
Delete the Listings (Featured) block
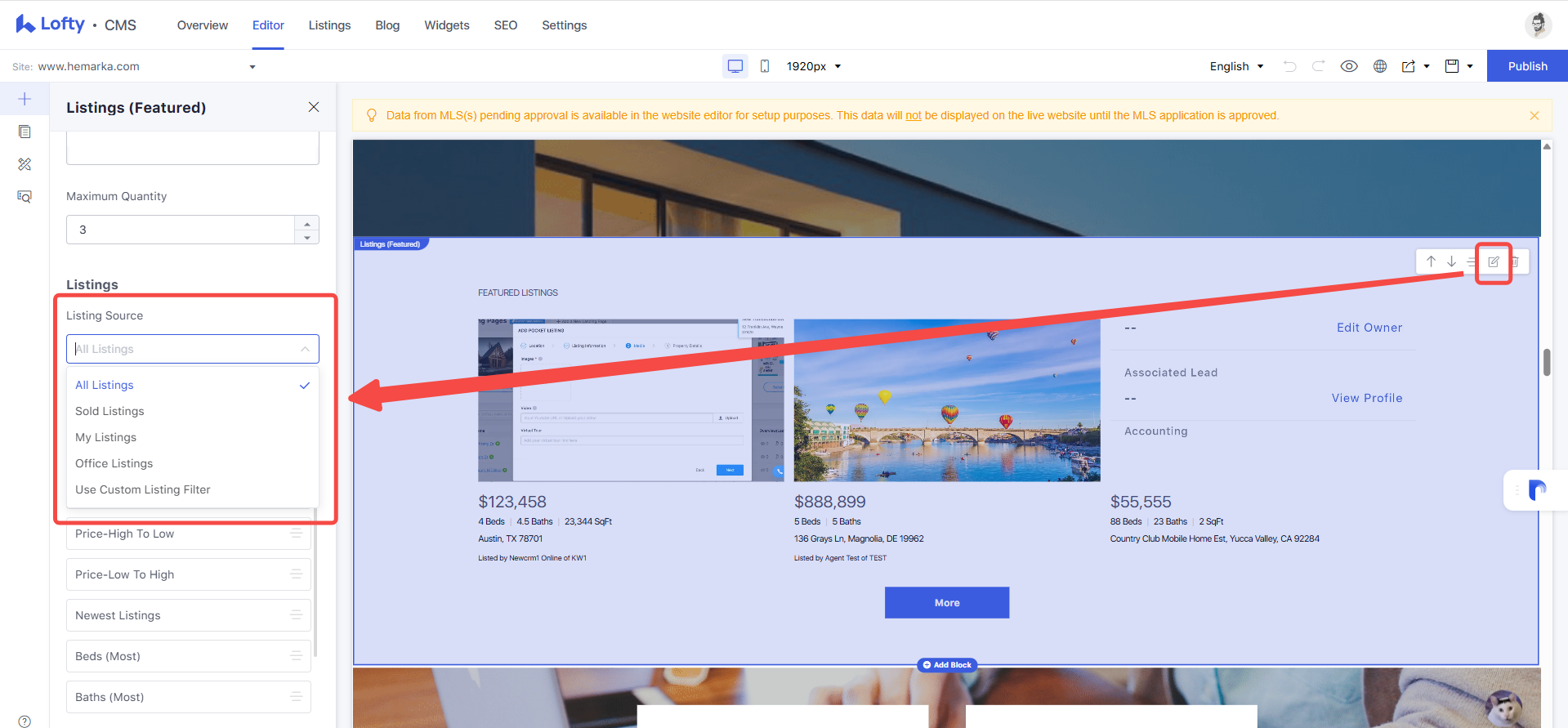pos(1514,261)
